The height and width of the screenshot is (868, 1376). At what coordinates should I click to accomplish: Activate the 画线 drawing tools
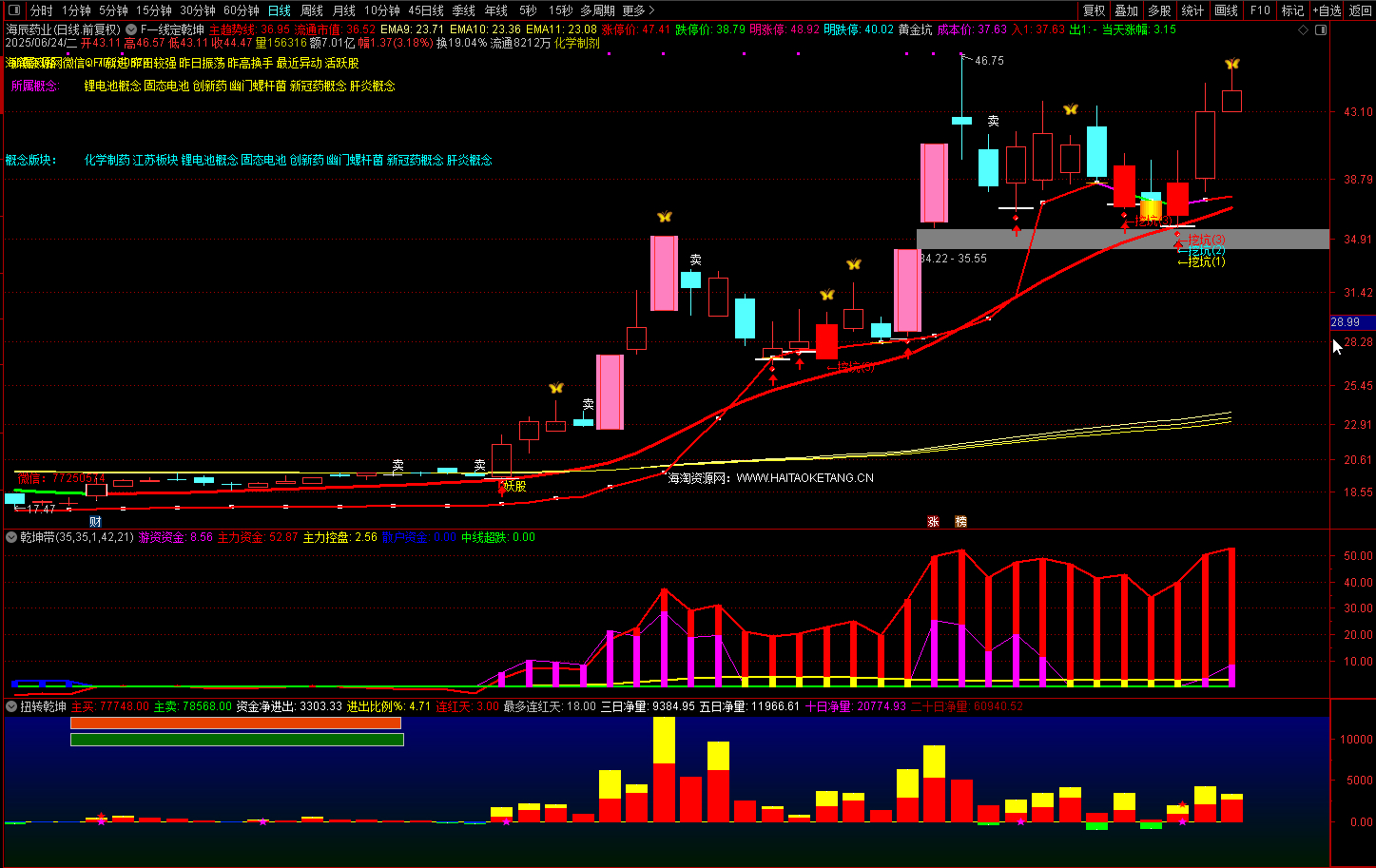(1227, 10)
